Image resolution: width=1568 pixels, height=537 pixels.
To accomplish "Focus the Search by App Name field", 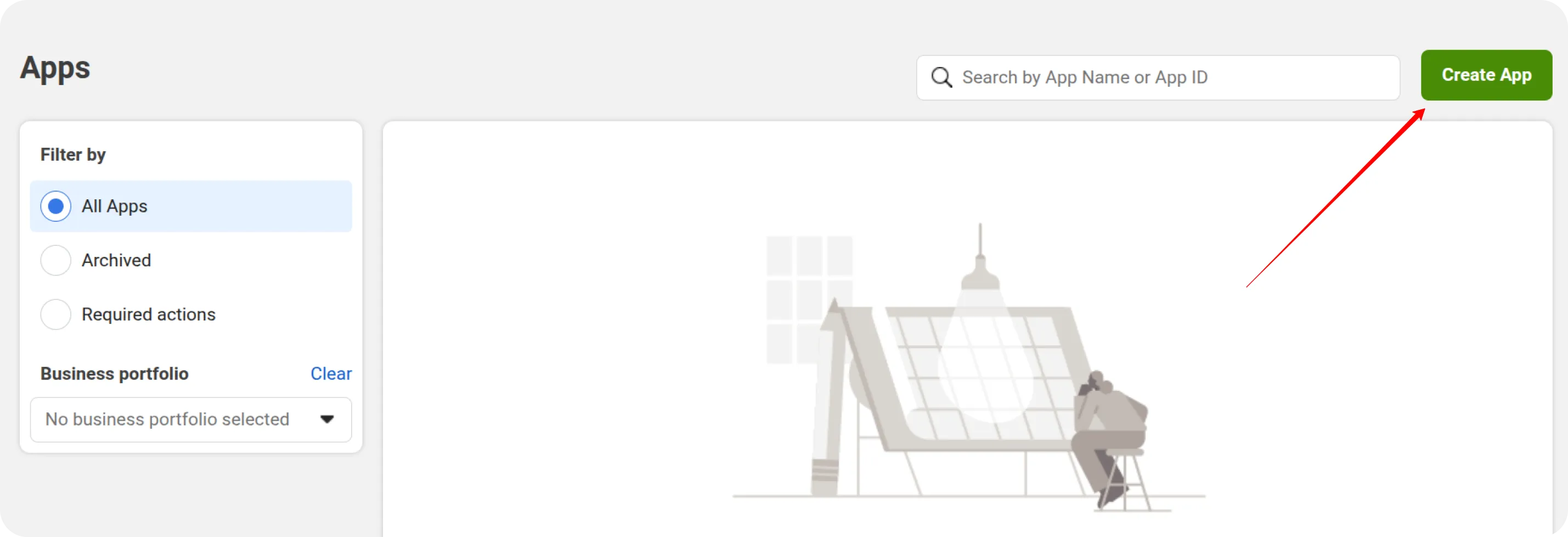I will 1158,78.
